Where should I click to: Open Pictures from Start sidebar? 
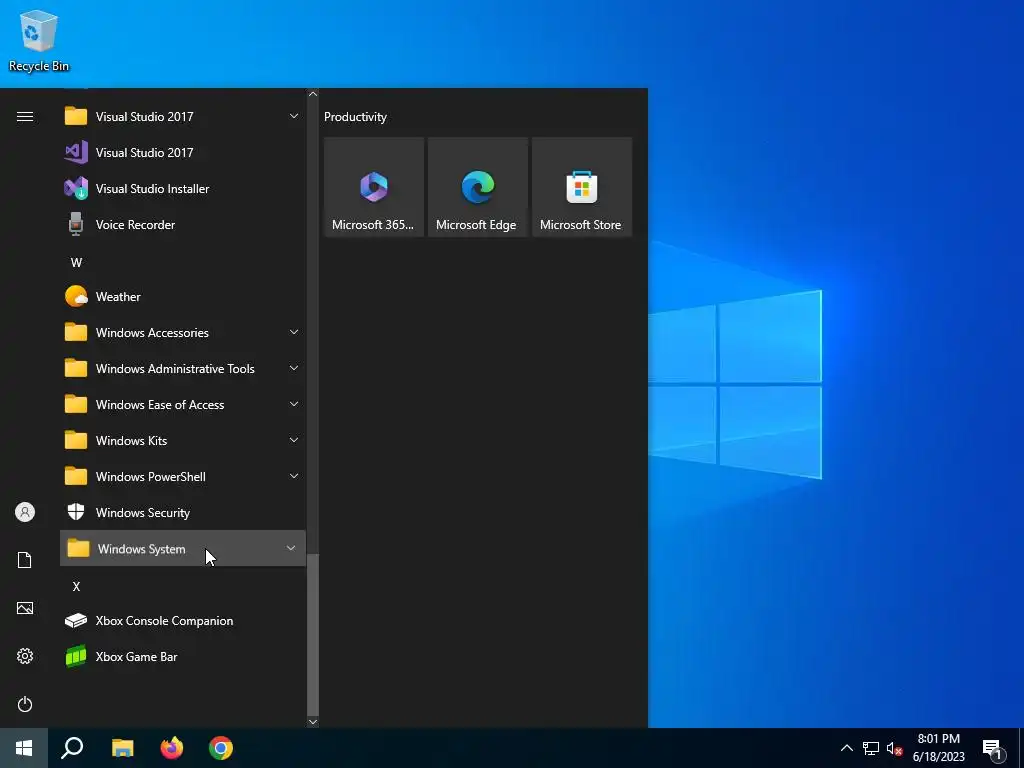coord(25,608)
